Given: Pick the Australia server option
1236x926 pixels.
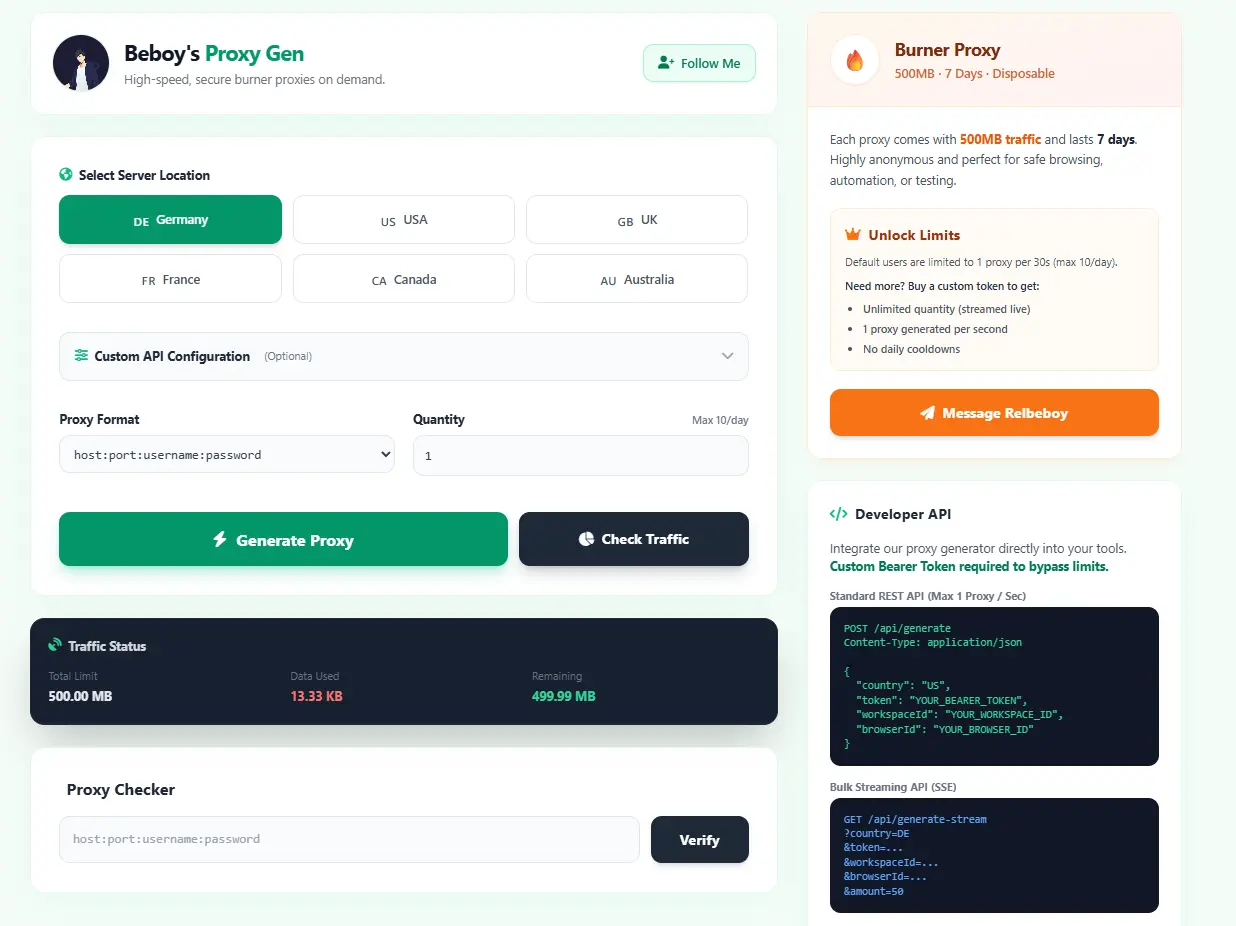Looking at the screenshot, I should [637, 279].
